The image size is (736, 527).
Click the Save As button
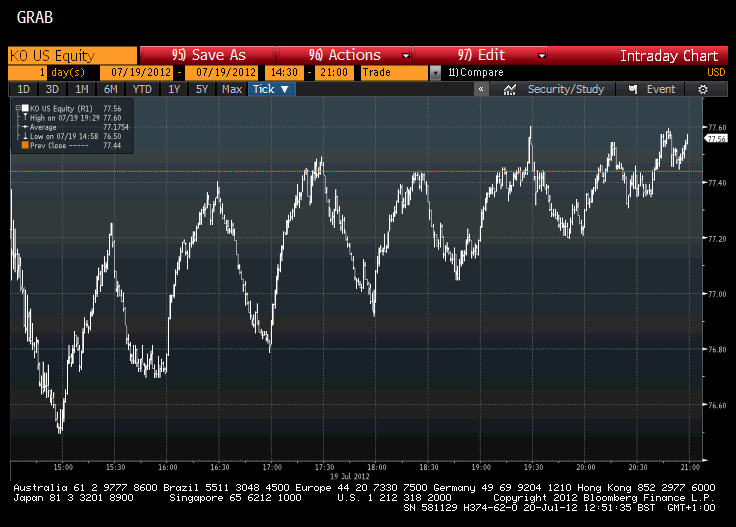point(208,55)
